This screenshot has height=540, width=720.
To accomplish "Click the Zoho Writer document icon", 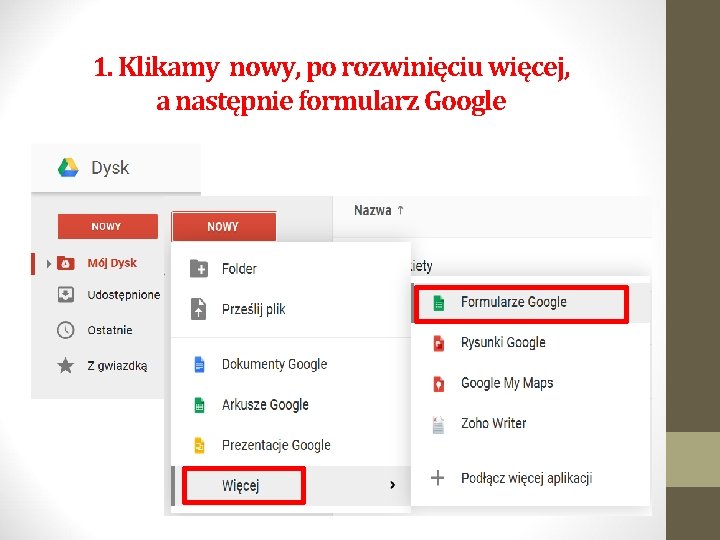I will click(439, 424).
